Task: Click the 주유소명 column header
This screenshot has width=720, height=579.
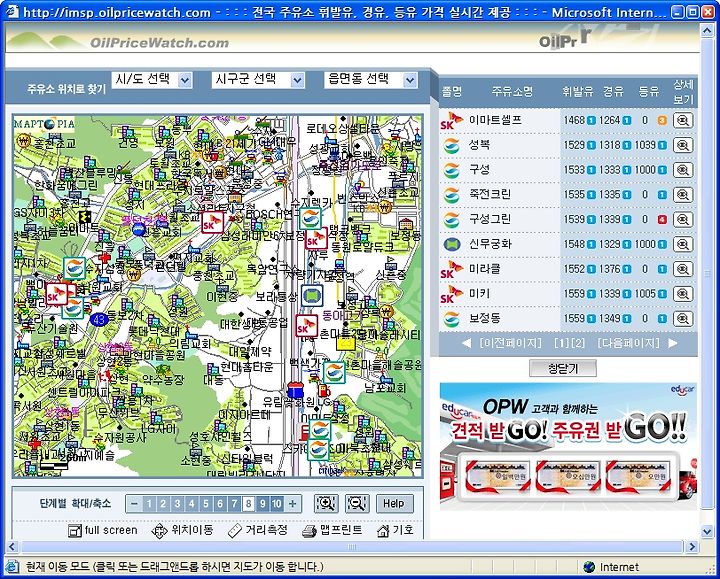Action: pyautogui.click(x=512, y=91)
